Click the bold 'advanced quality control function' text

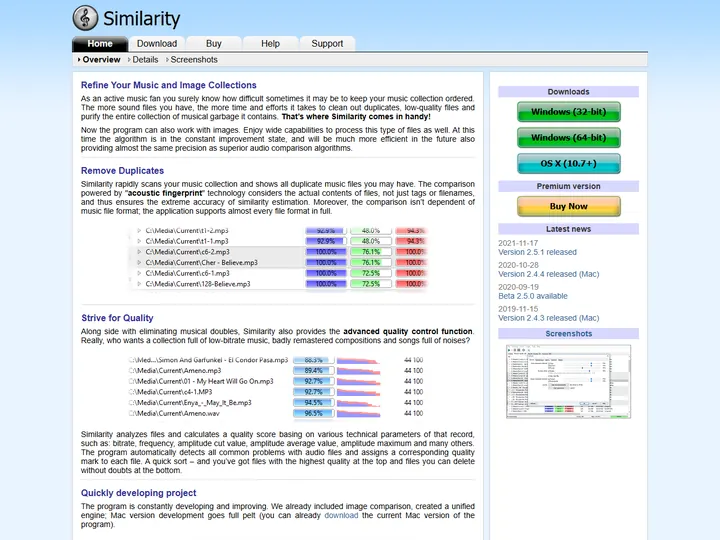pos(408,331)
